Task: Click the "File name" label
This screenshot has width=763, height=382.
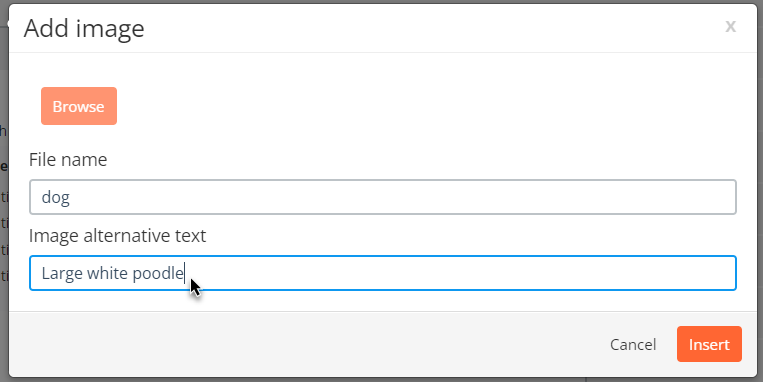Action: 68,160
